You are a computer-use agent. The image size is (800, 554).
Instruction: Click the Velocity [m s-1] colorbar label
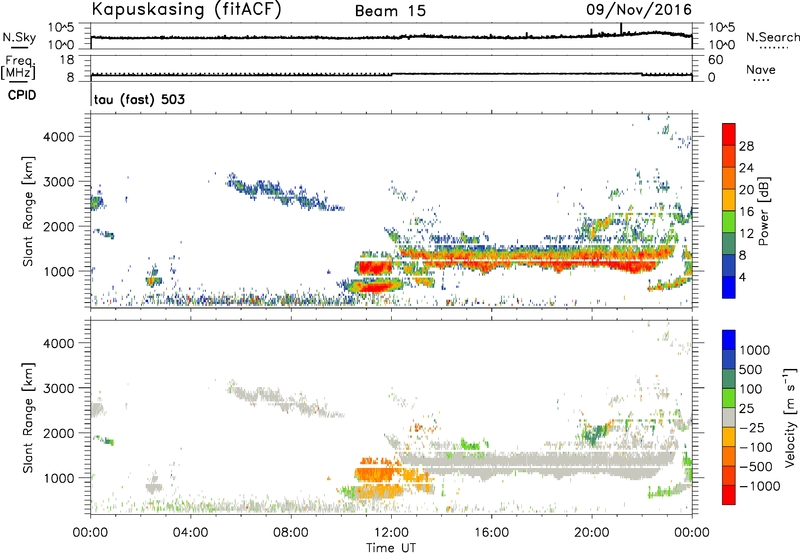point(790,417)
